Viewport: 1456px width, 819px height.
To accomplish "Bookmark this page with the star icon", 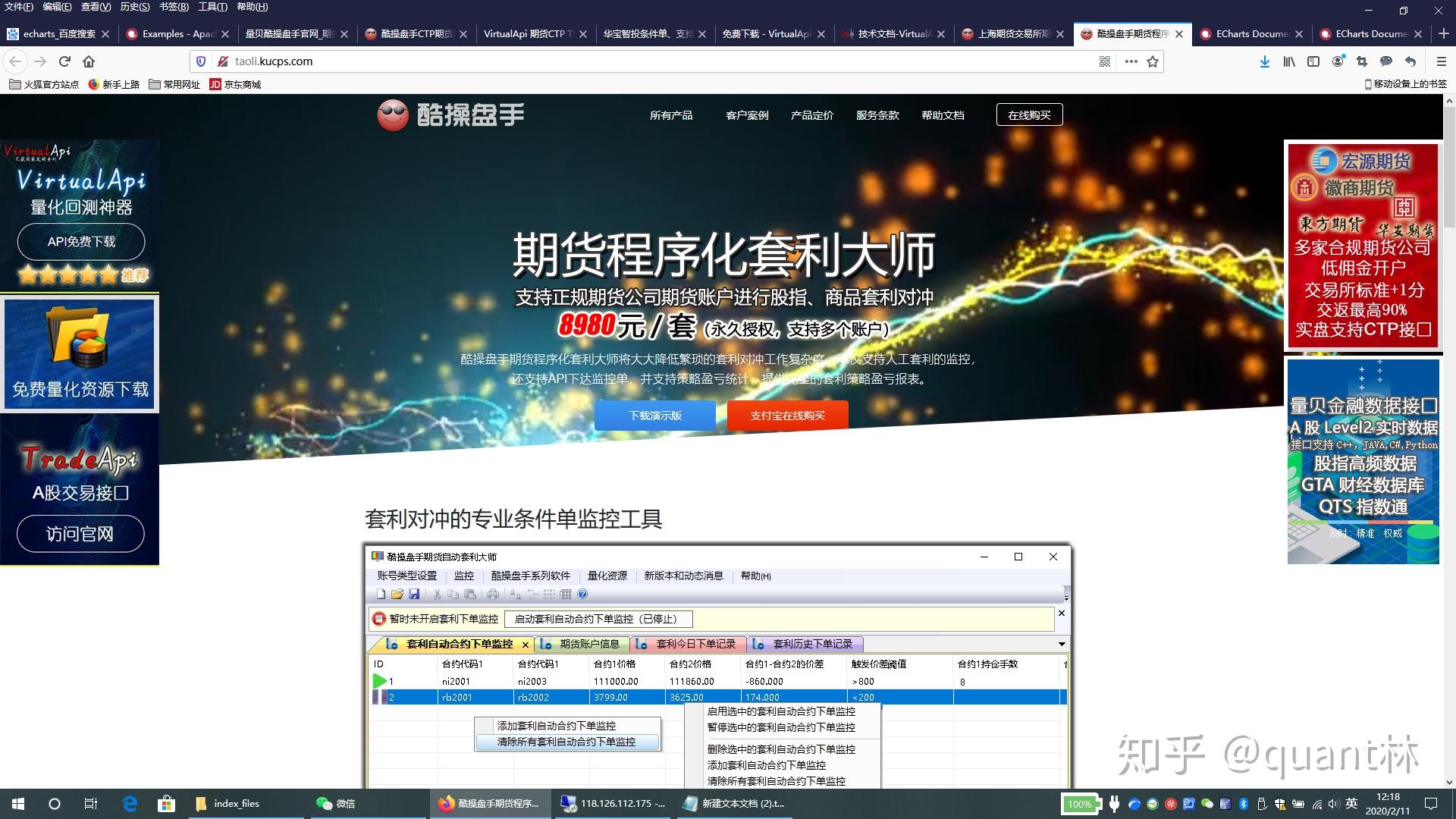I will pyautogui.click(x=1153, y=61).
